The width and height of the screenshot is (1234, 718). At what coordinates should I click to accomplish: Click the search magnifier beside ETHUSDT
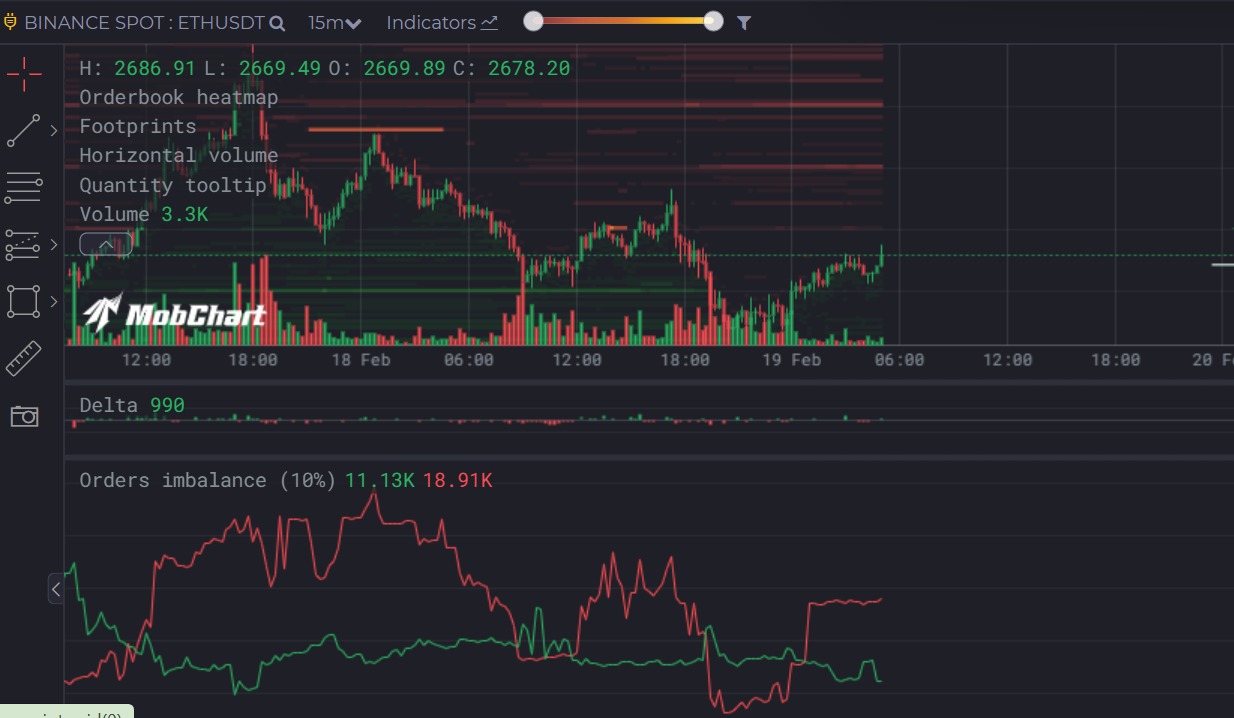click(x=277, y=23)
